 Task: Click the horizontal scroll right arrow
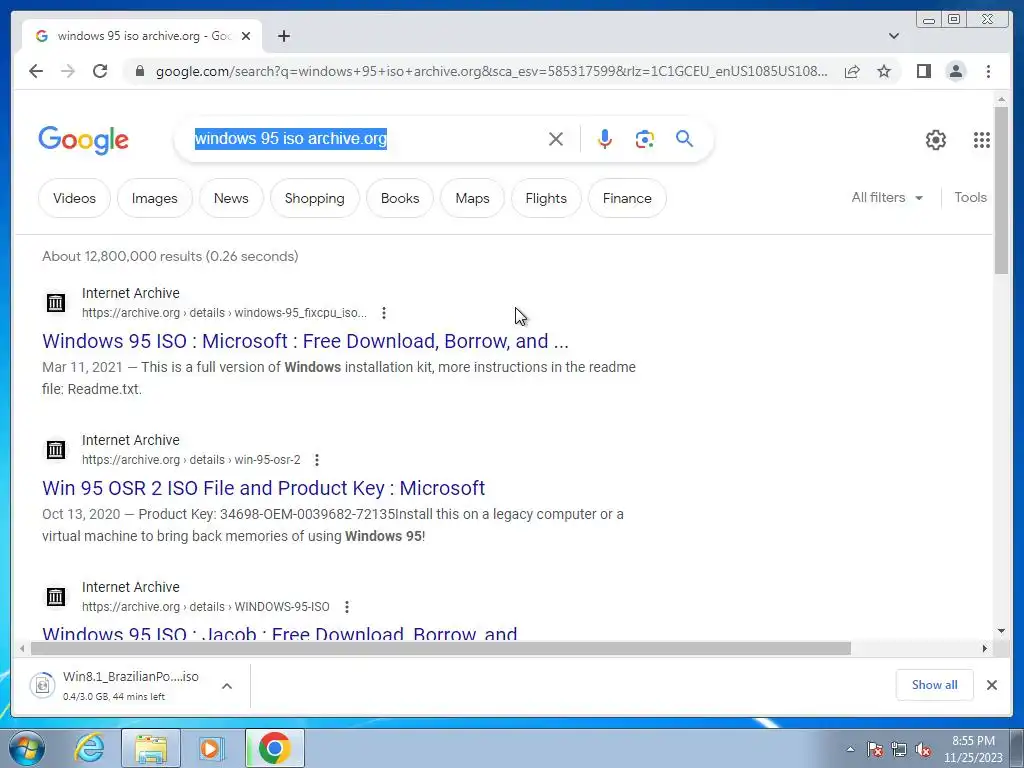[x=985, y=648]
